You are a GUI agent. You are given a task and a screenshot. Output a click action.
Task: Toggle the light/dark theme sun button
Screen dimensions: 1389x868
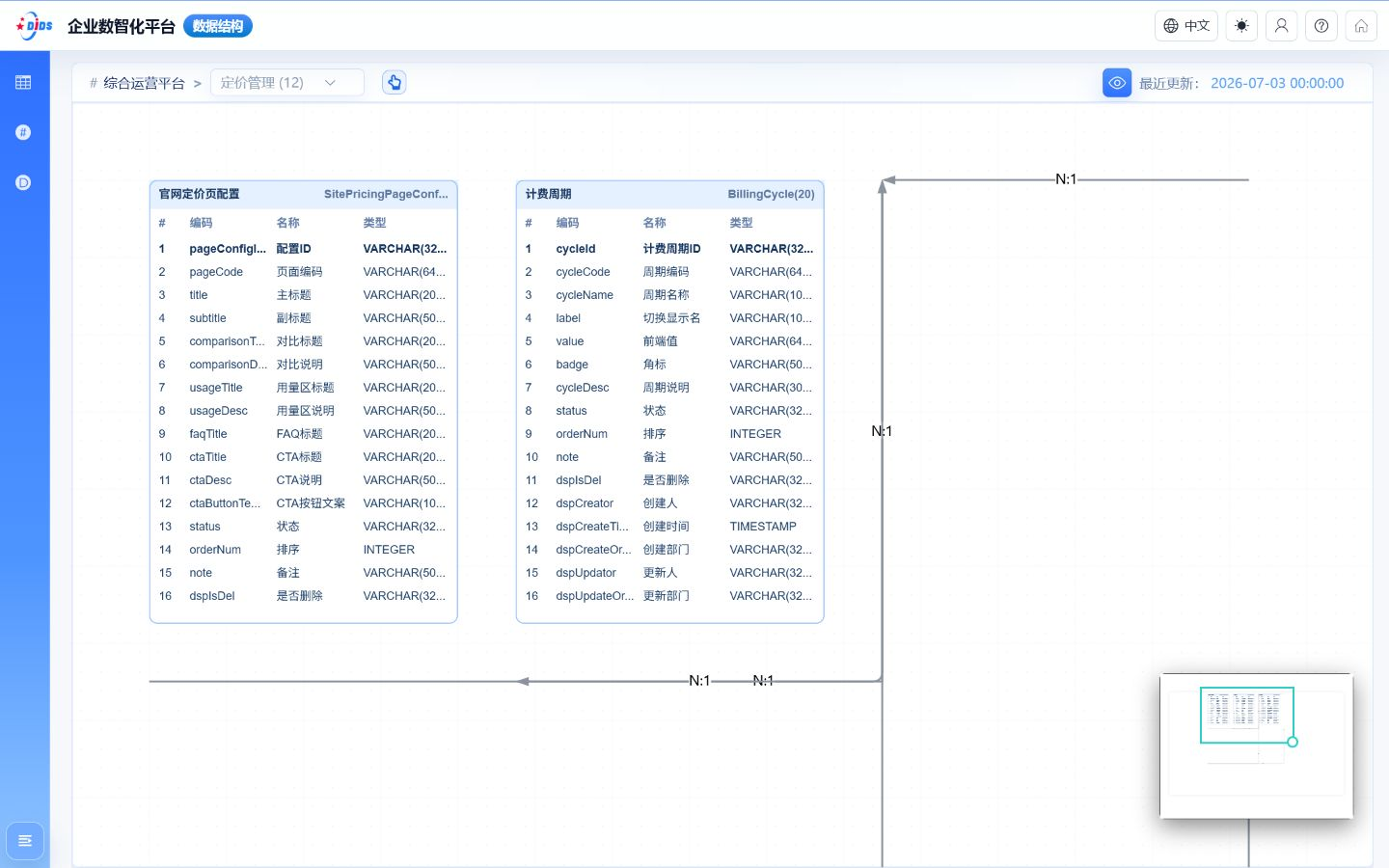click(1241, 26)
